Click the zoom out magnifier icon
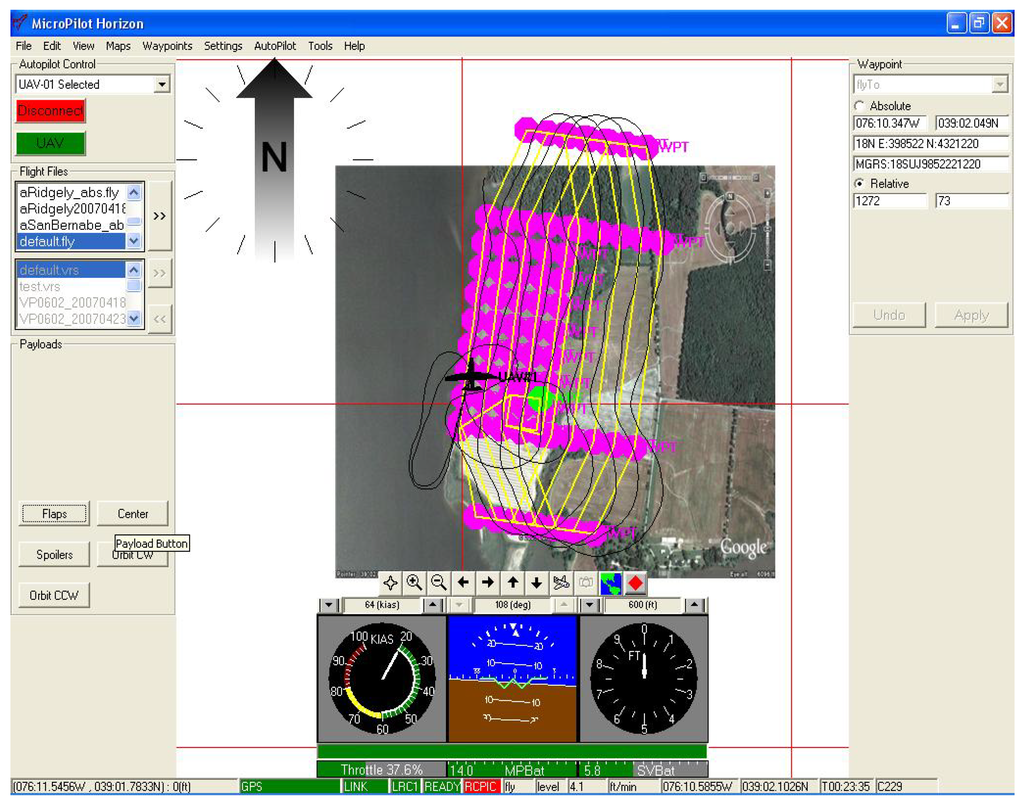The image size is (1024, 803). coord(438,582)
